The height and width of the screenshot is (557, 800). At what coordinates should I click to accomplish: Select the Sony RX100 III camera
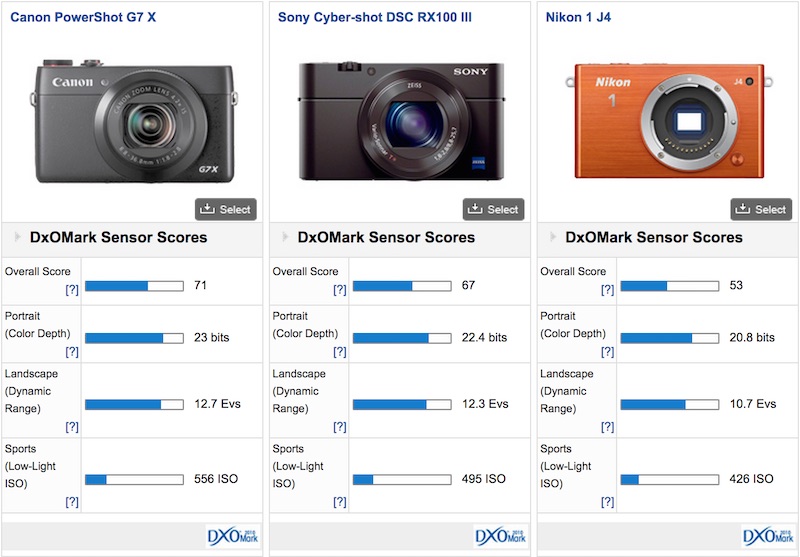493,209
